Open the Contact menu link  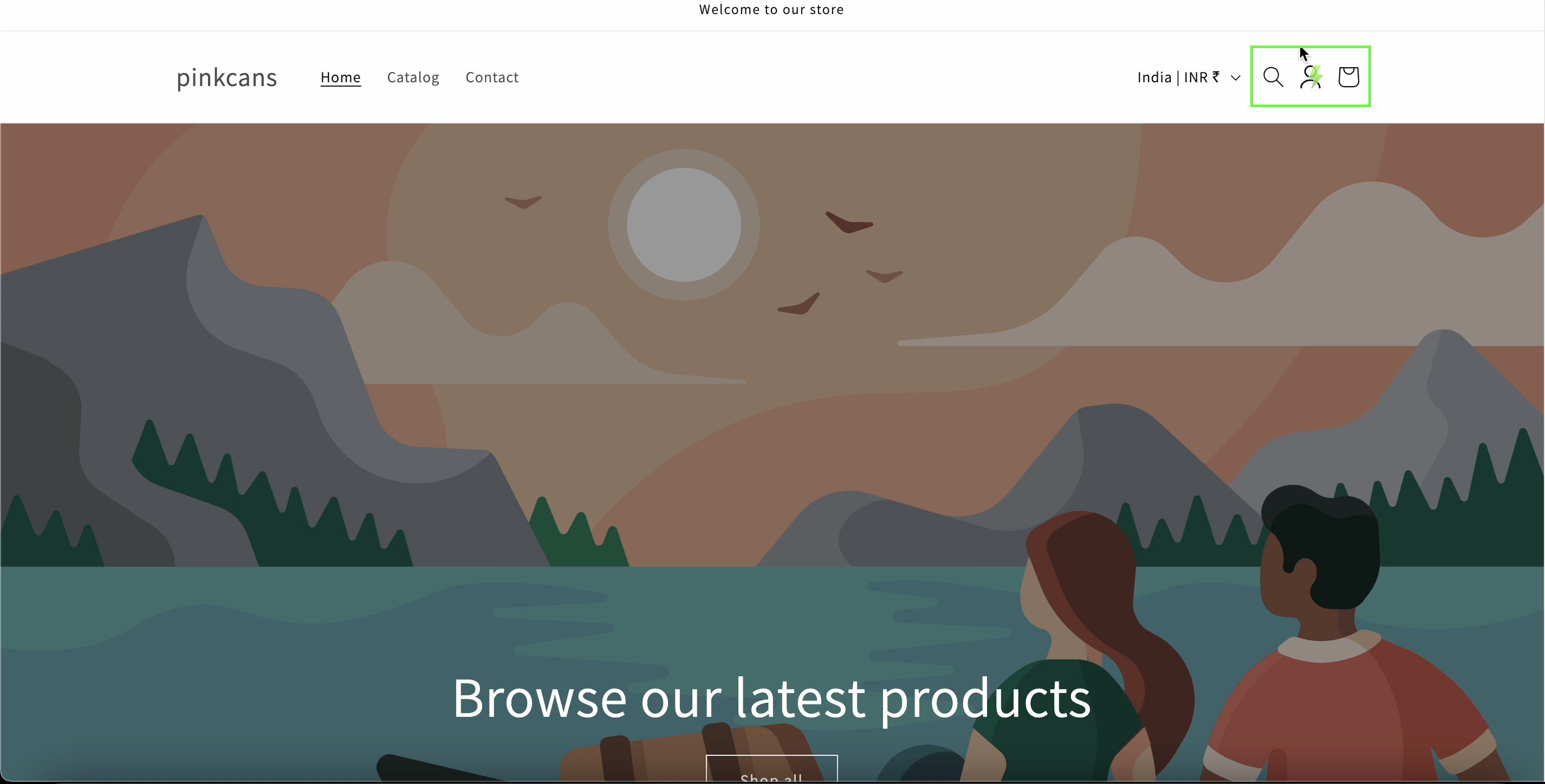point(492,77)
